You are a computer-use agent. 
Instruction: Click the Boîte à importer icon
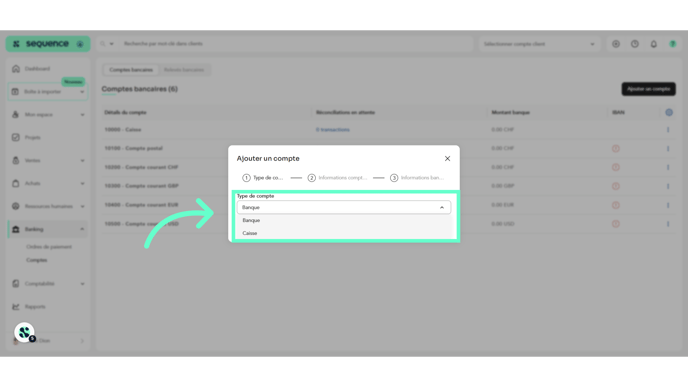[15, 92]
